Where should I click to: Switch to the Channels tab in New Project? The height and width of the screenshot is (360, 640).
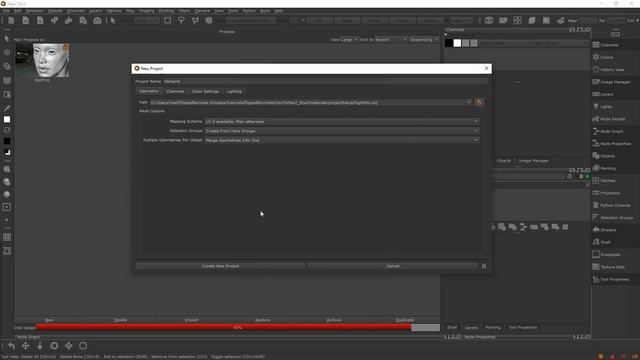[x=175, y=91]
